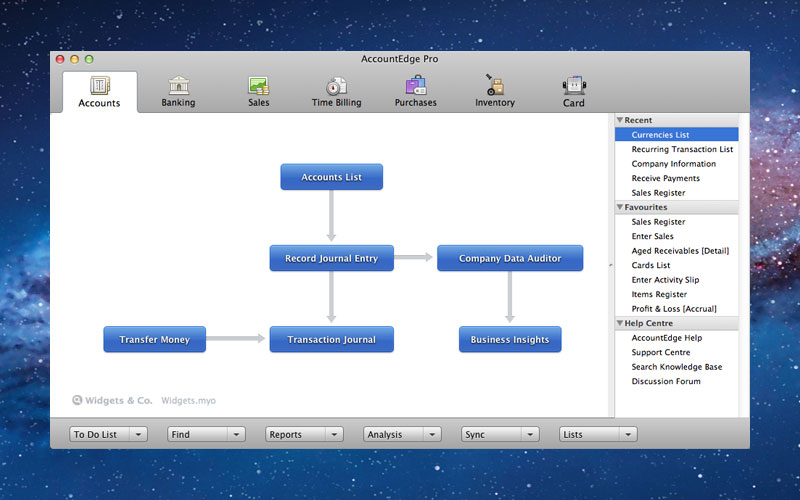Open Discussion Forum link
This screenshot has height=500, width=800.
coord(666,381)
